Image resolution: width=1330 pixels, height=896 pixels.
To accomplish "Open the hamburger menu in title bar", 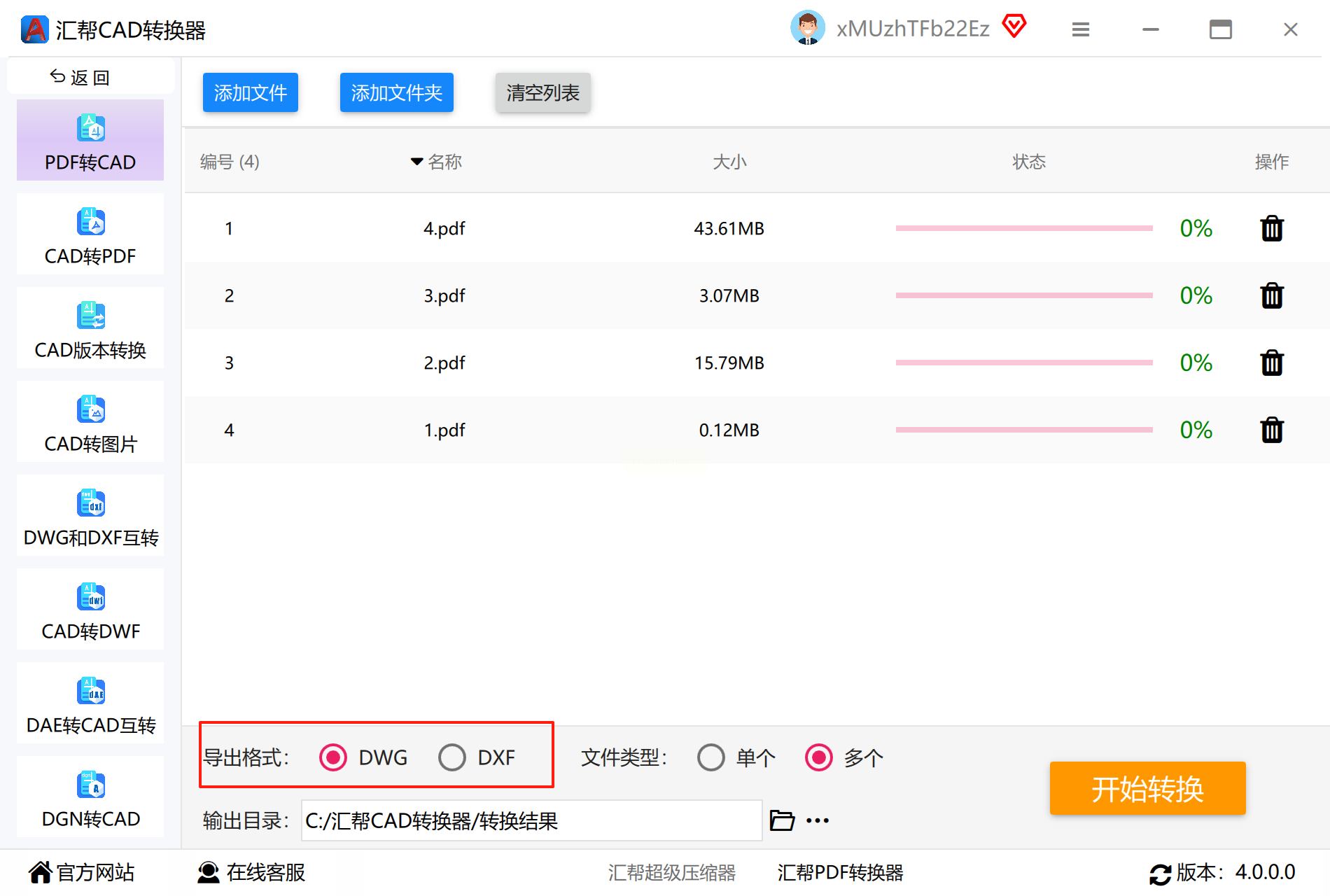I will [1080, 29].
